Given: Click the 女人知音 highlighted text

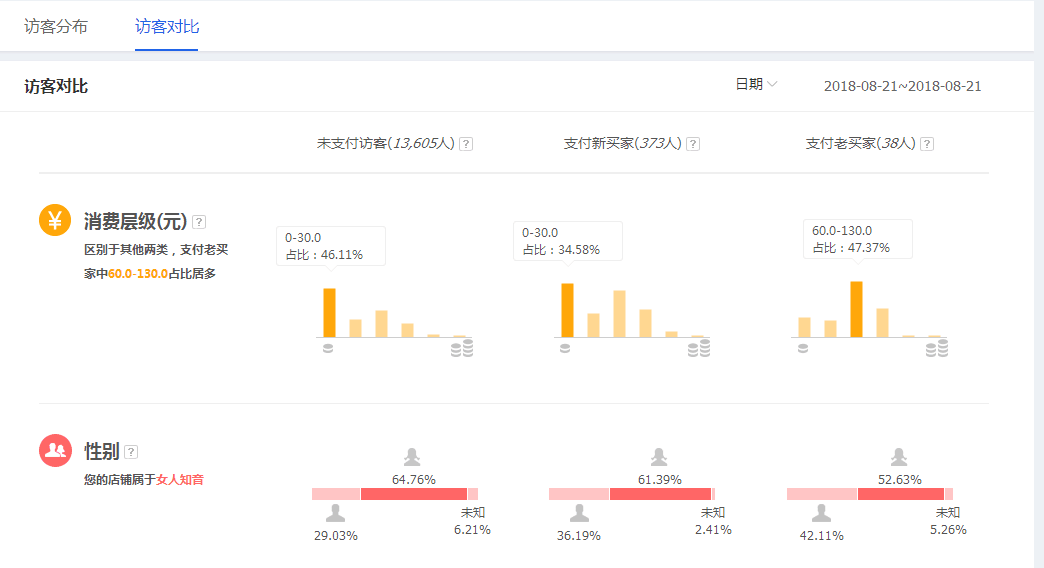Looking at the screenshot, I should click(x=180, y=480).
